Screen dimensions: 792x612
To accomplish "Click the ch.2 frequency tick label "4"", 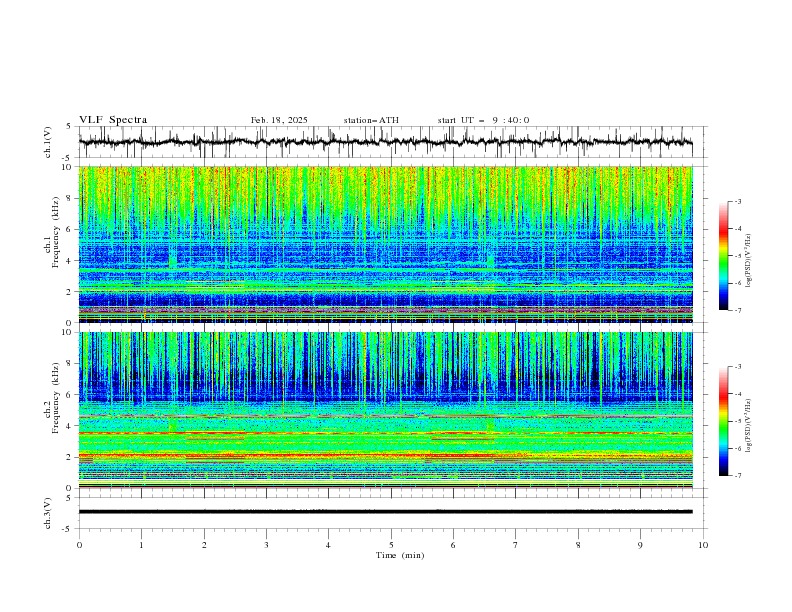I will 69,426.
